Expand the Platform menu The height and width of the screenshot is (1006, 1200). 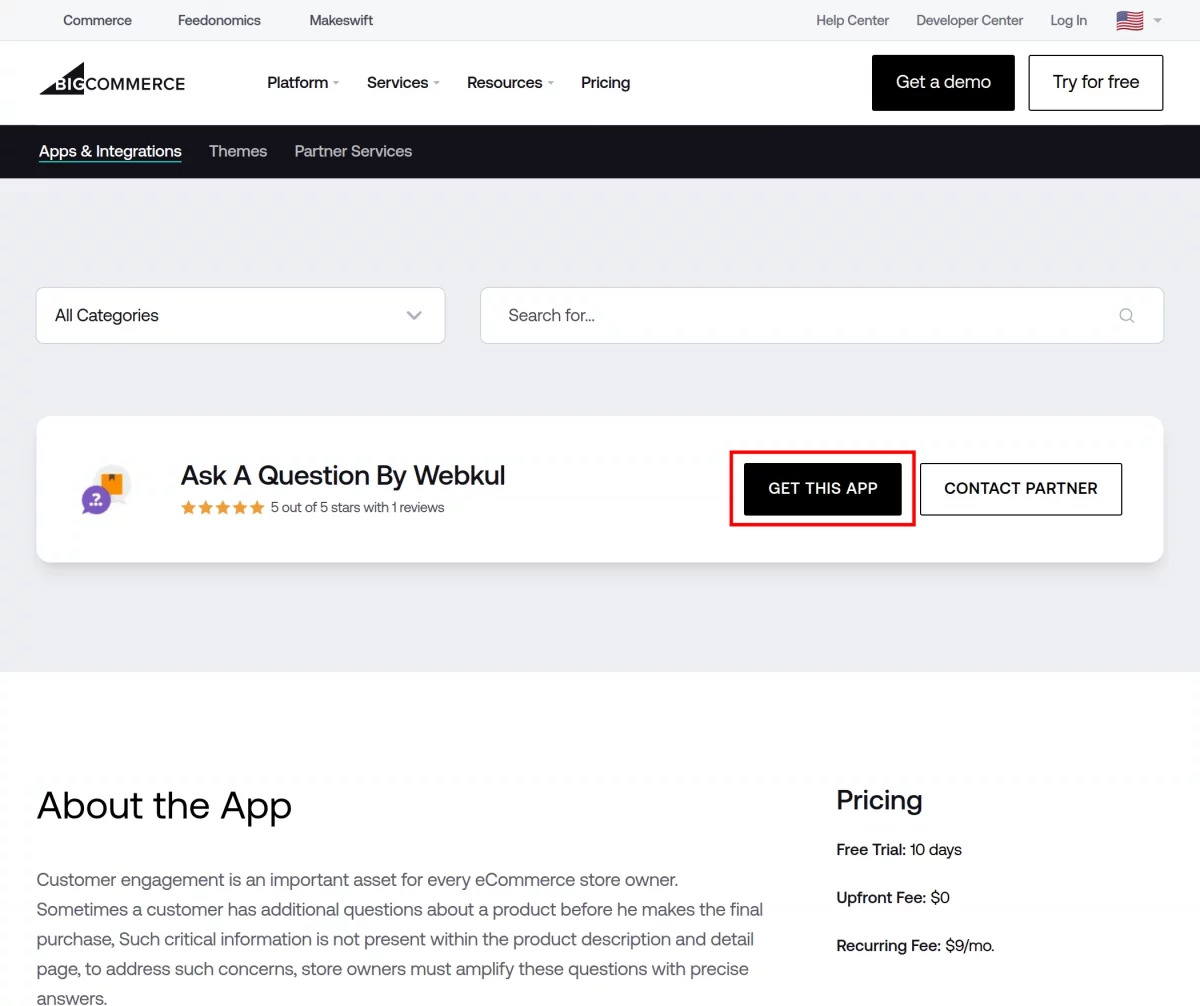pyautogui.click(x=303, y=83)
